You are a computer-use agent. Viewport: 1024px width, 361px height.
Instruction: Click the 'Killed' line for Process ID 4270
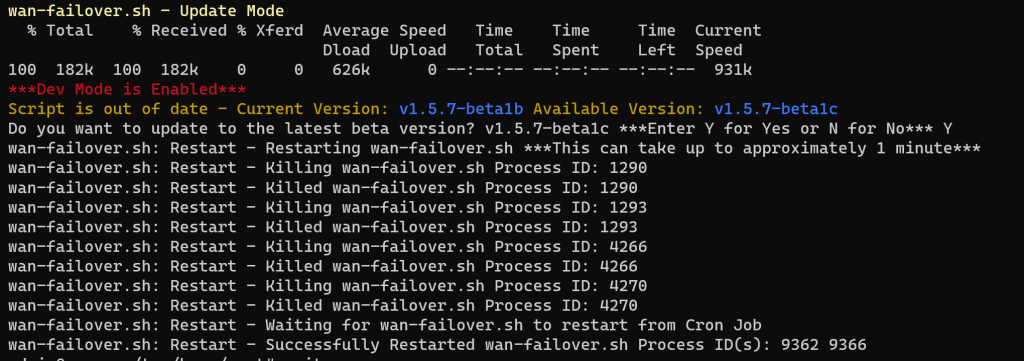click(x=323, y=306)
